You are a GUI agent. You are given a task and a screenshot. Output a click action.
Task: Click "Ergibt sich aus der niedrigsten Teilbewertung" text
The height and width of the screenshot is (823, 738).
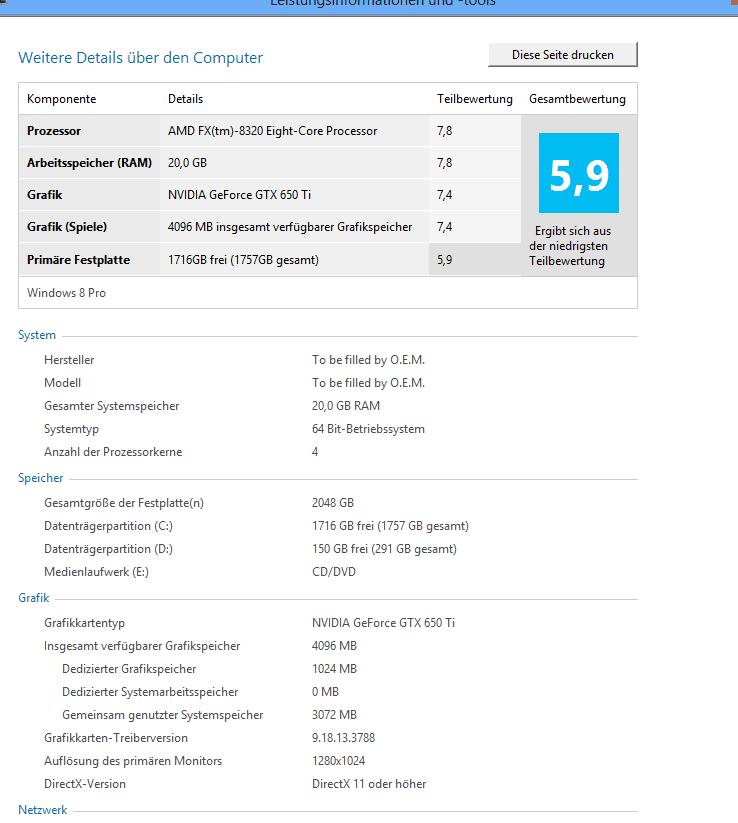pyautogui.click(x=569, y=246)
